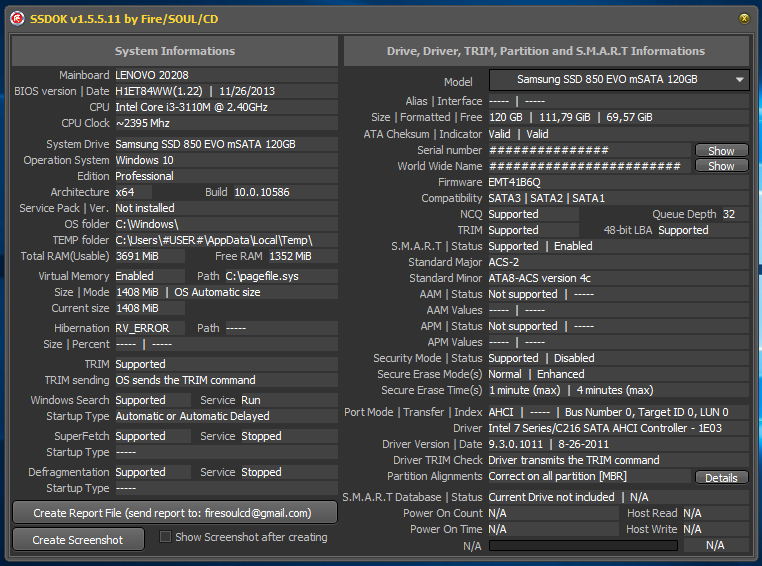
Task: Click the SSDOK app logo icon
Action: [x=17, y=19]
